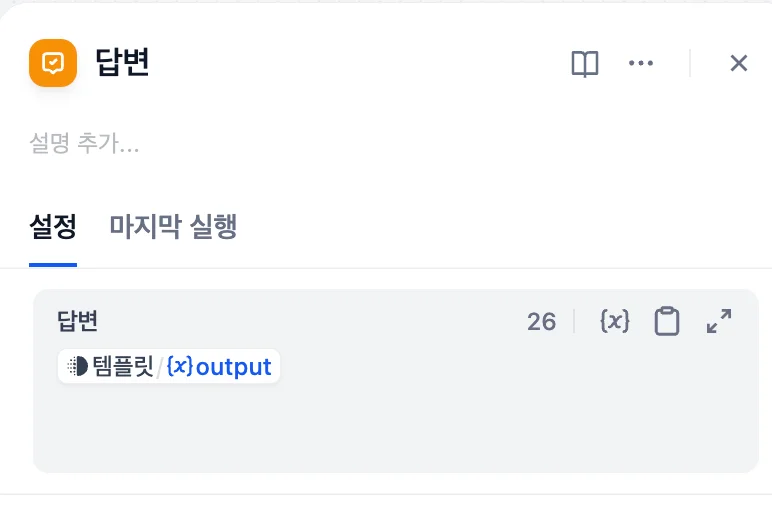Click the slash separator between 템플릿 and output

point(160,367)
